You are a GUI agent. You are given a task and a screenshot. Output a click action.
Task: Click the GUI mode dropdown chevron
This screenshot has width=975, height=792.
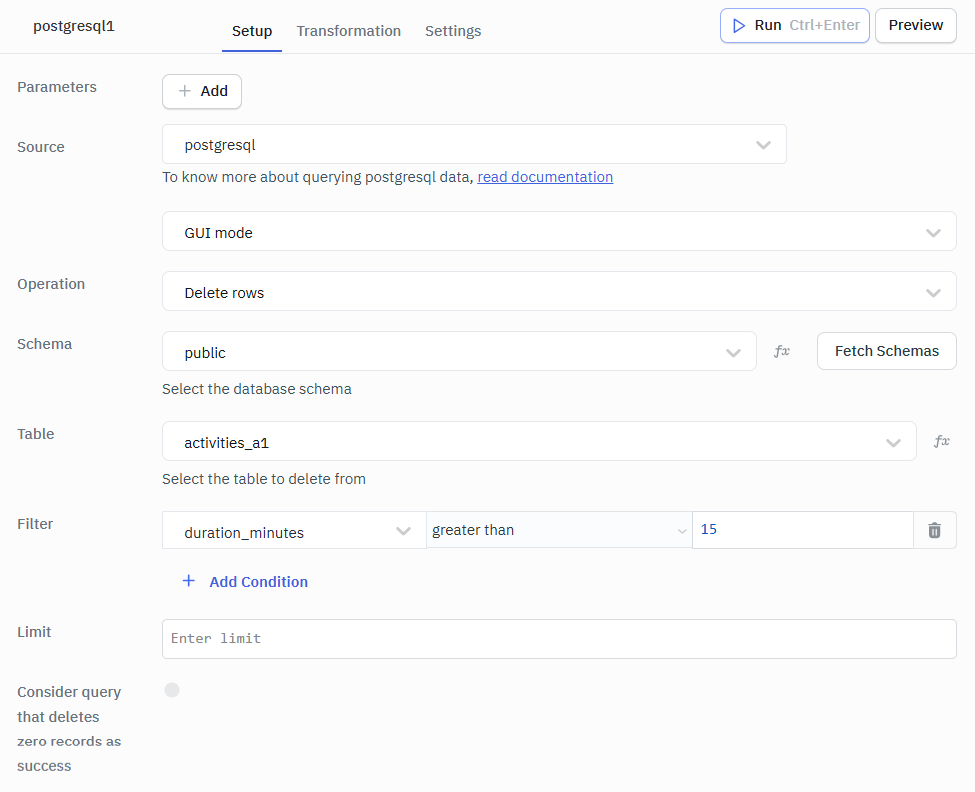[933, 231]
